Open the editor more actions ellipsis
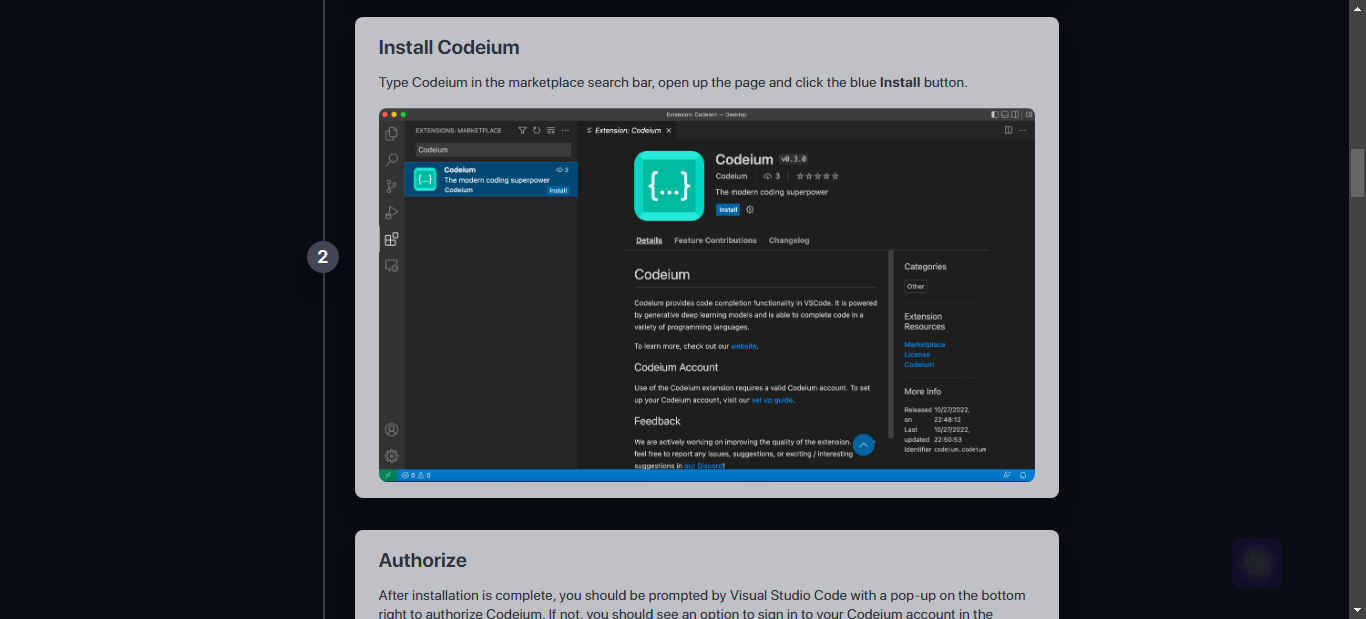Screen dimensions: 1366x619 1022,130
